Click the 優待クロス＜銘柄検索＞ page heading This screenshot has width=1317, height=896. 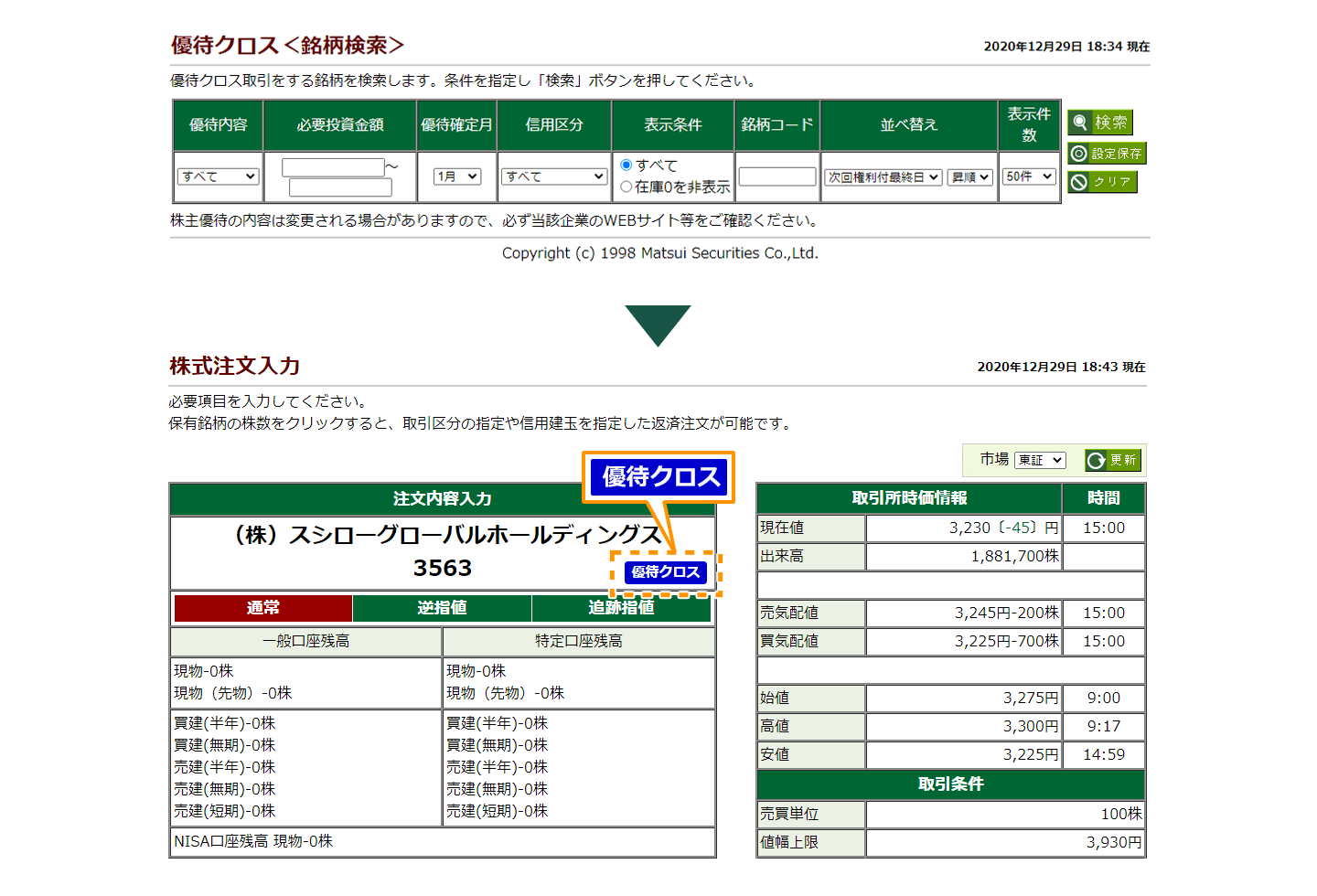click(287, 45)
